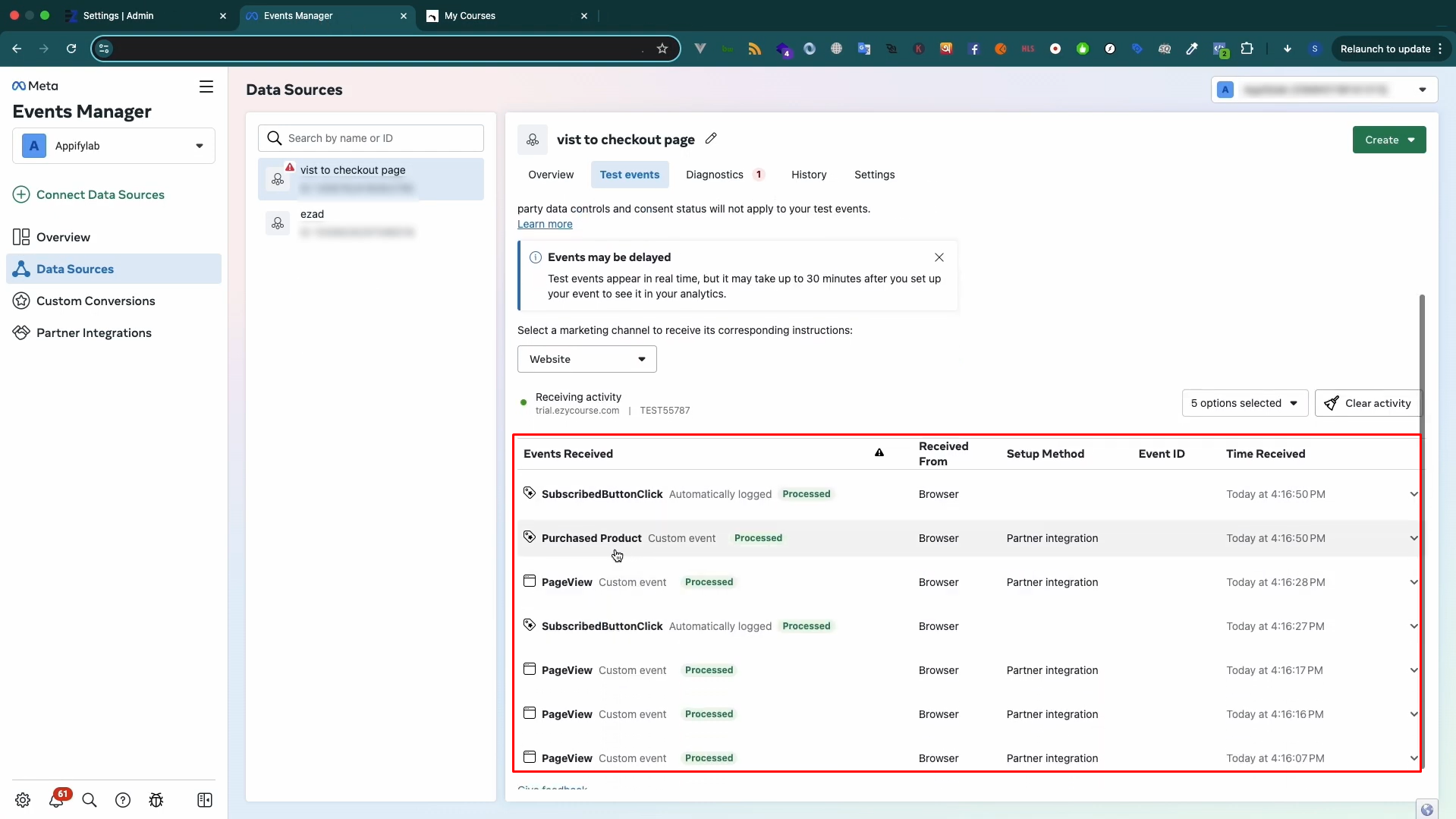Click Relaunch to update button
Image resolution: width=1456 pixels, height=819 pixels.
[1391, 49]
